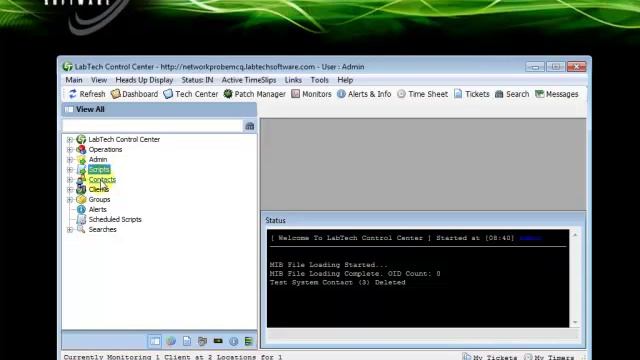Click the dark green device icon in the bottom strip
The width and height of the screenshot is (640, 360).
coord(218,341)
